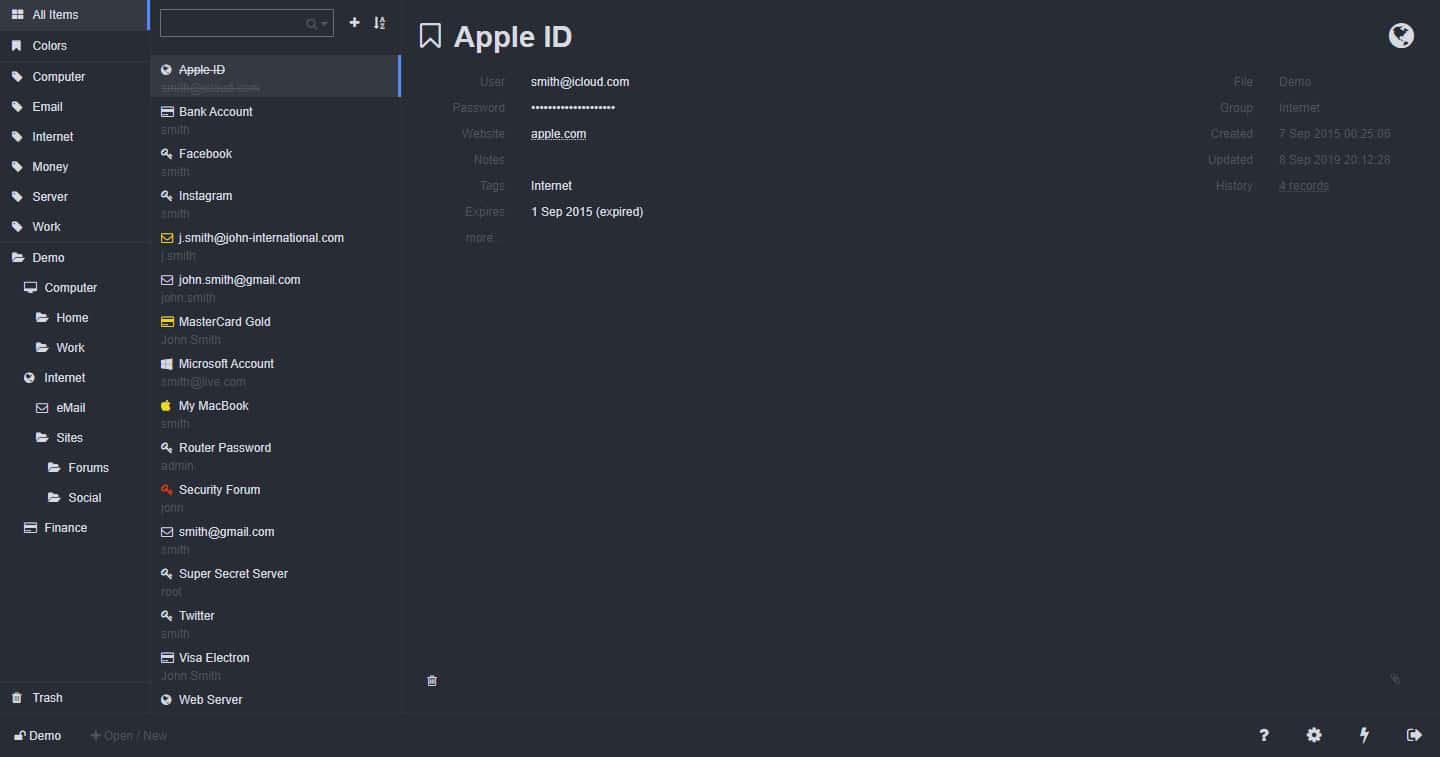This screenshot has width=1440, height=757.
Task: Select the j.smith@john-international.com entry
Action: click(x=275, y=244)
